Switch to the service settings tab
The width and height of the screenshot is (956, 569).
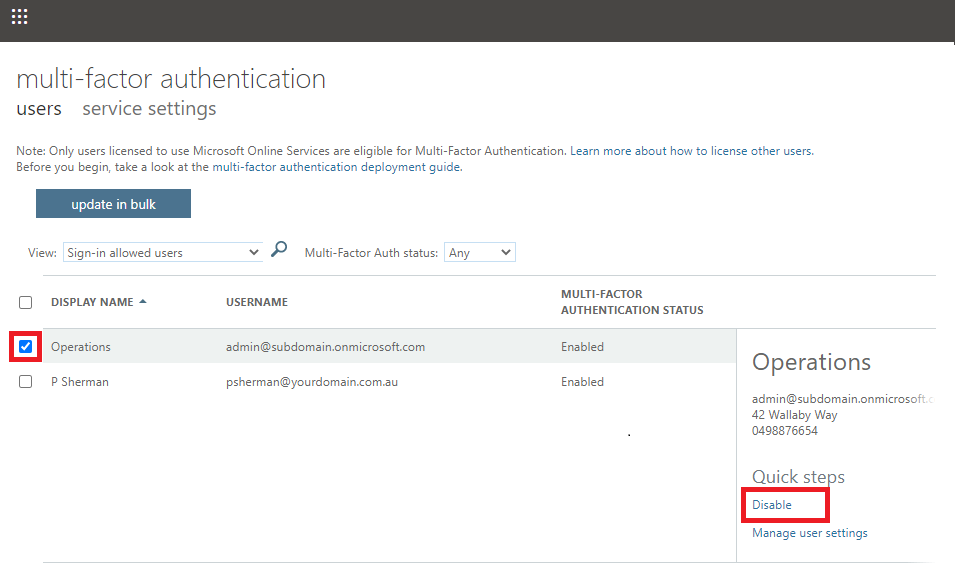pos(149,109)
